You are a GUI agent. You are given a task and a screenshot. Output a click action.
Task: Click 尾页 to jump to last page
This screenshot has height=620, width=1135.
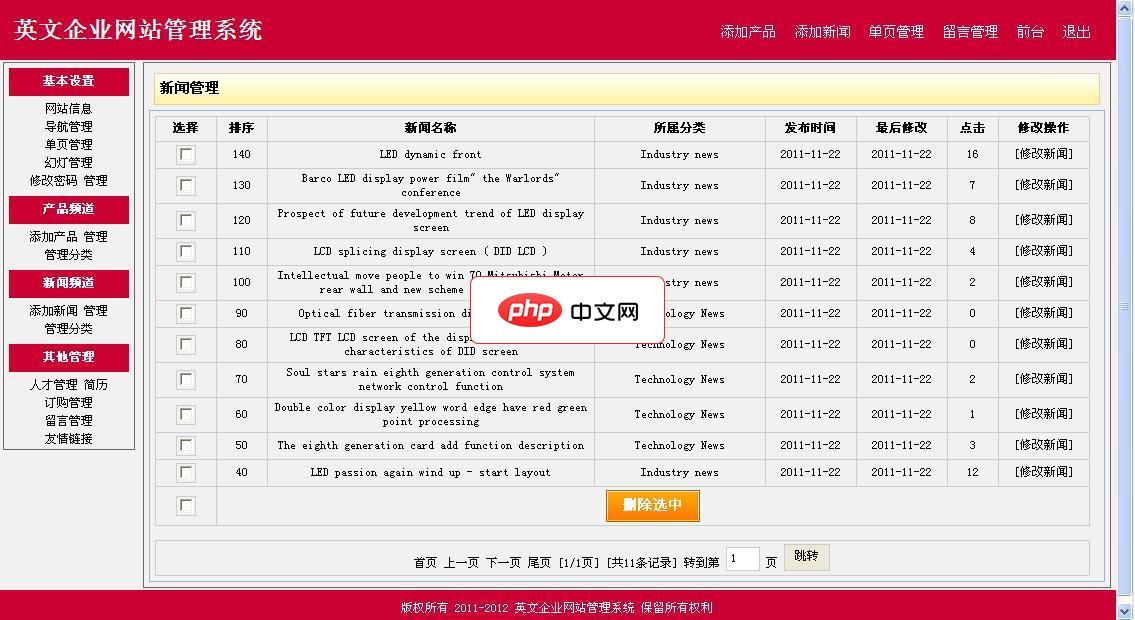[x=539, y=563]
